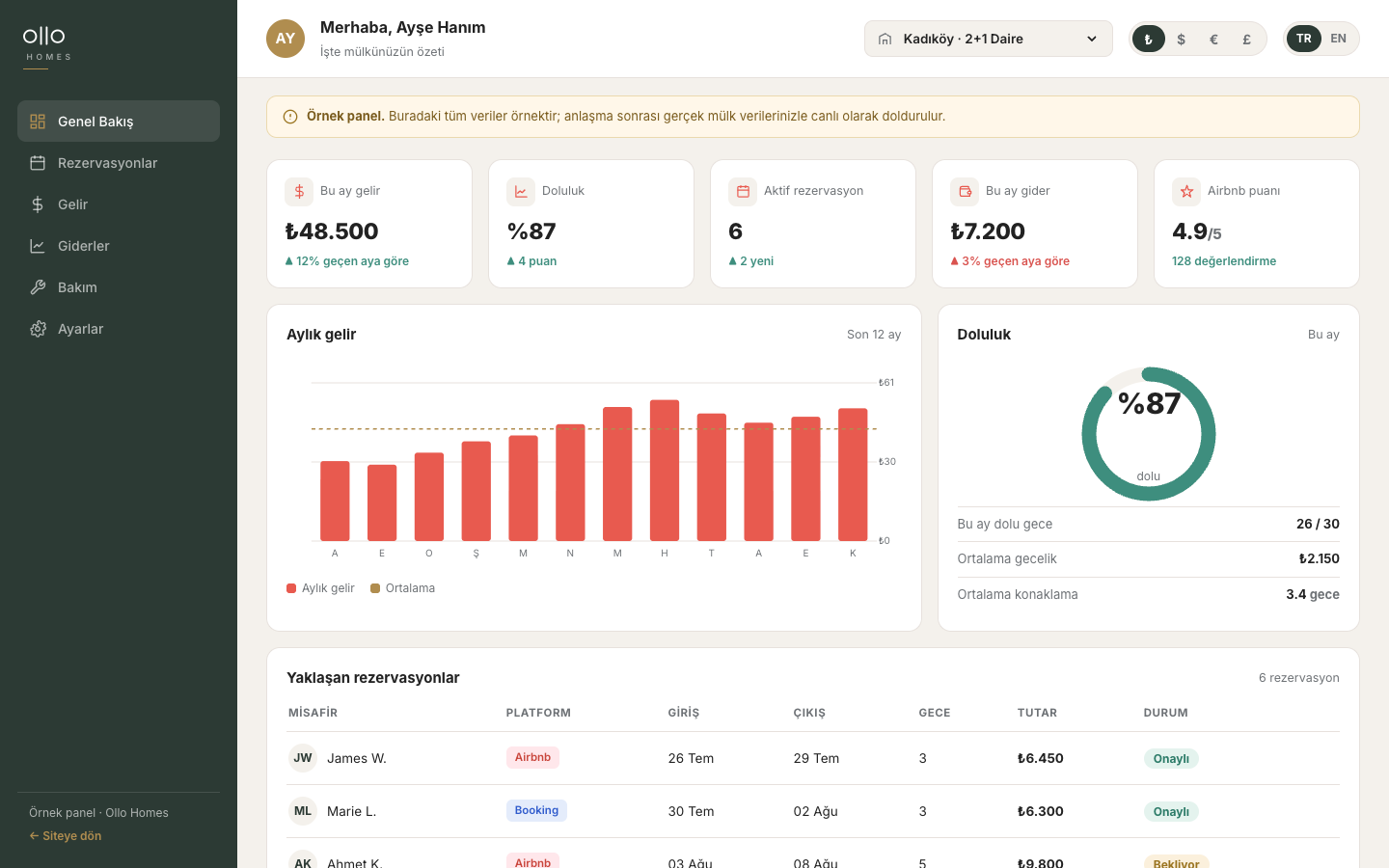The image size is (1389, 868).
Task: Open Genel Bakış menu item
Action: 119,122
